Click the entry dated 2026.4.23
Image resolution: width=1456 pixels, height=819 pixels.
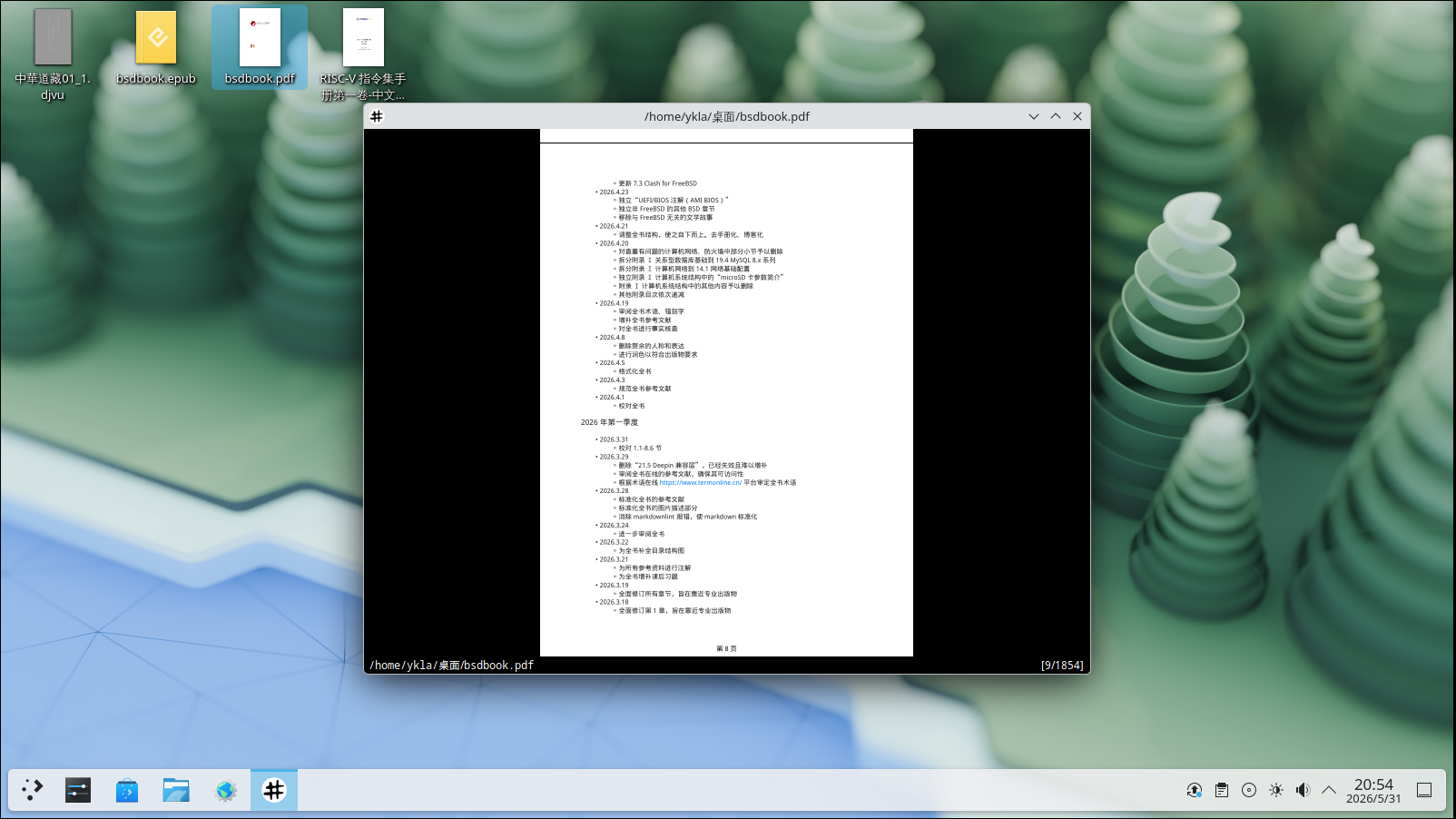coord(614,192)
